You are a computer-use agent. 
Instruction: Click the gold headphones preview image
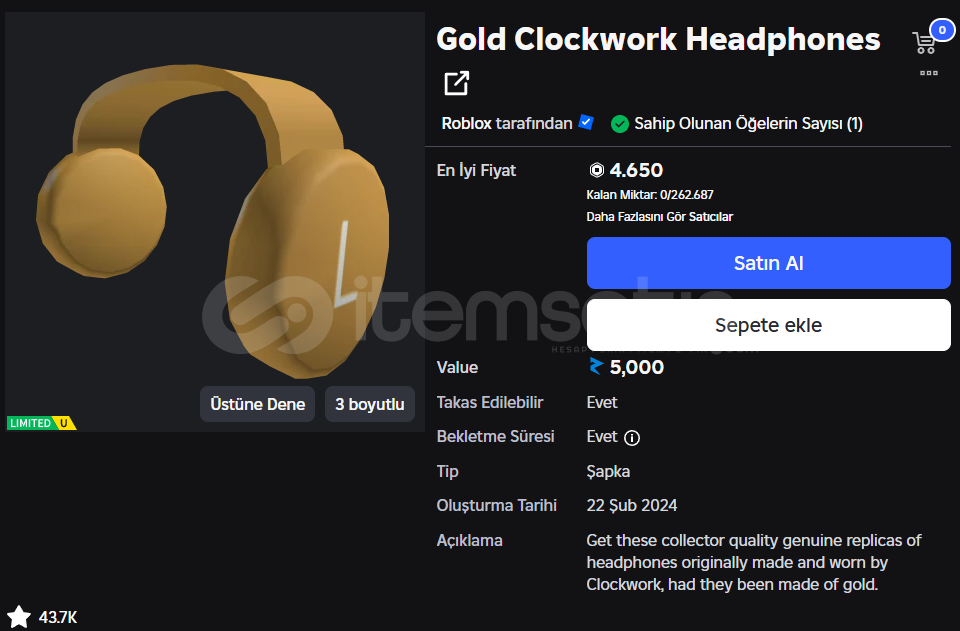214,220
